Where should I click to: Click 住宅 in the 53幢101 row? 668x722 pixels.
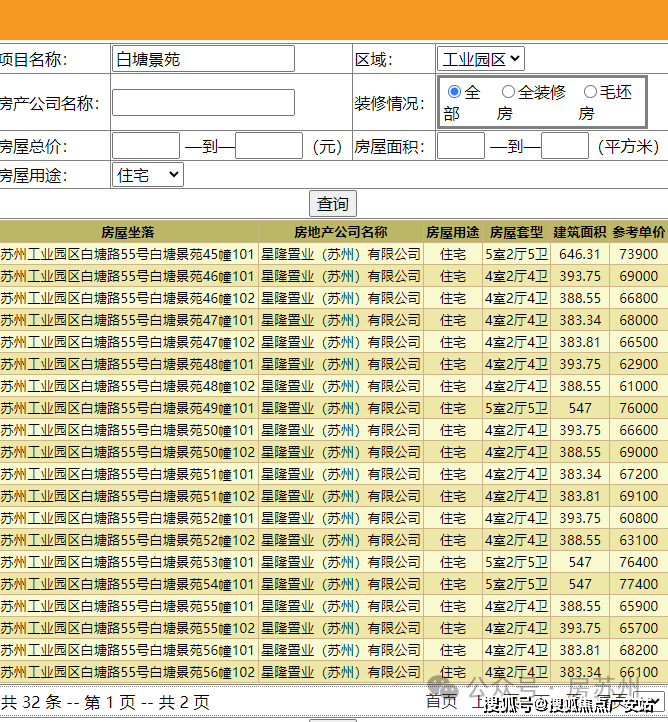click(x=453, y=562)
